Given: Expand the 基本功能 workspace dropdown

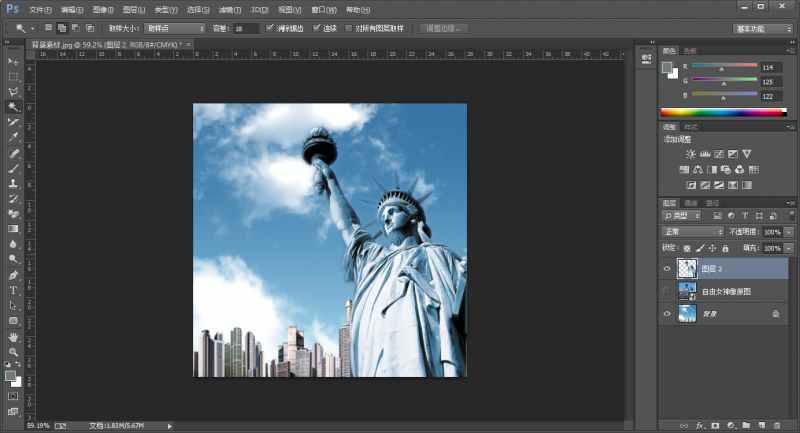Looking at the screenshot, I should click(x=762, y=28).
